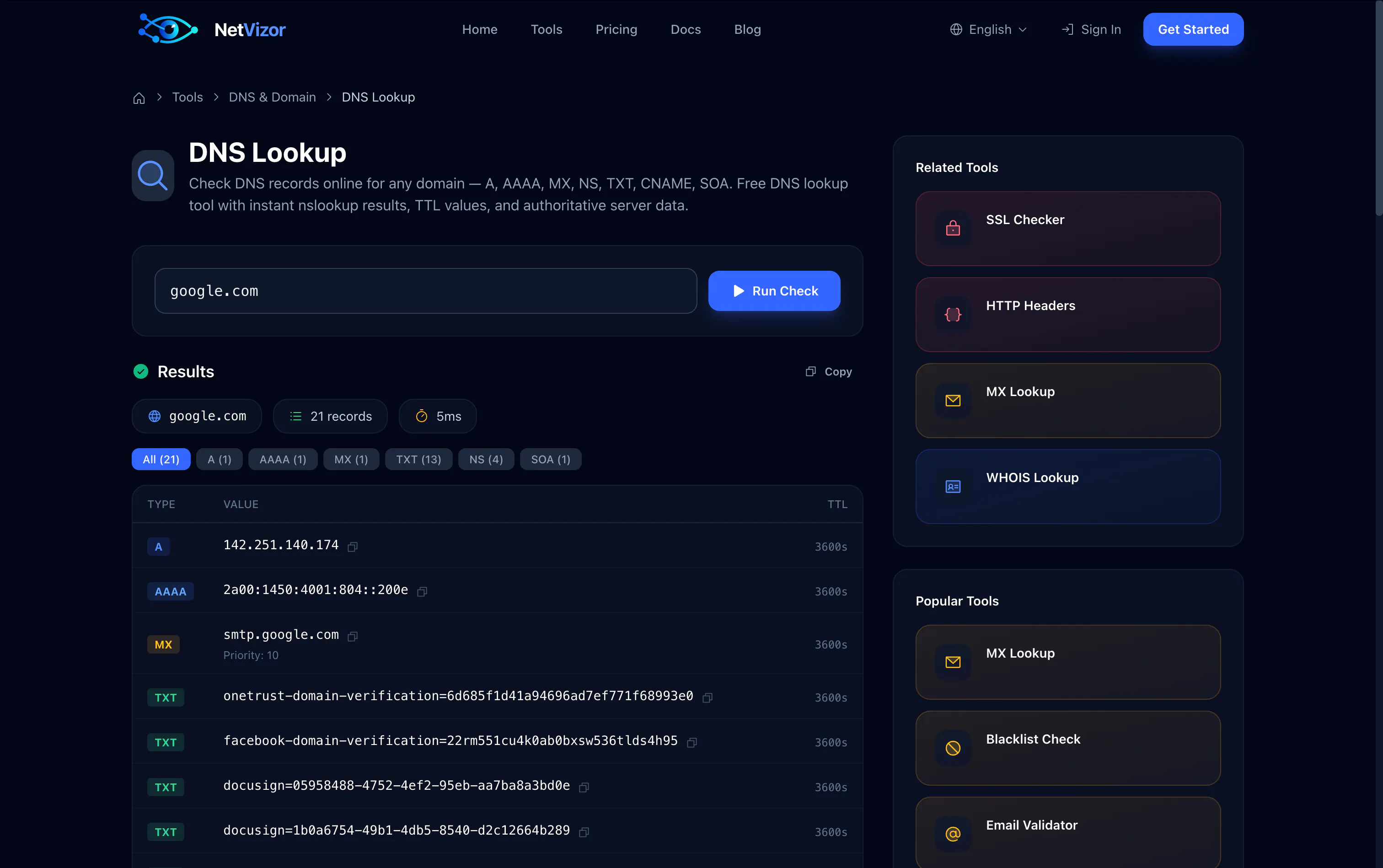Filter results by TXT (13) records
The height and width of the screenshot is (868, 1383).
point(418,459)
